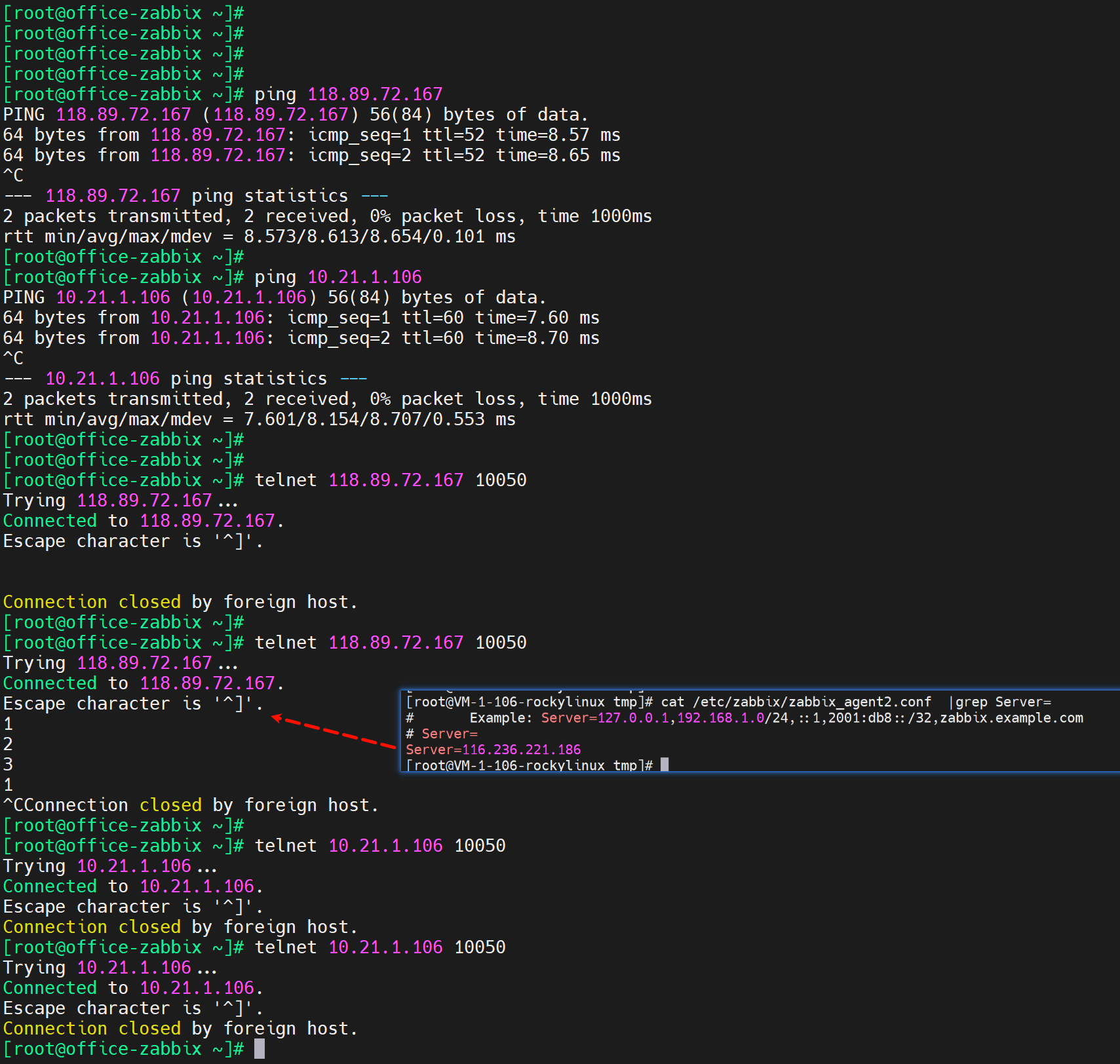Click the '10.21.1.106 ping statistics' header
This screenshot has width=1120, height=1064.
point(185,379)
